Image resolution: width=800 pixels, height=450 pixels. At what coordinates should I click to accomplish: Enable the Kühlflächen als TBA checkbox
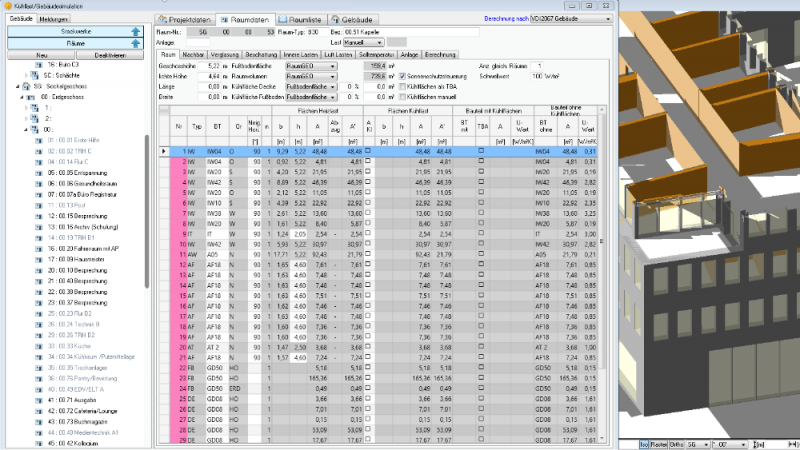[402, 86]
